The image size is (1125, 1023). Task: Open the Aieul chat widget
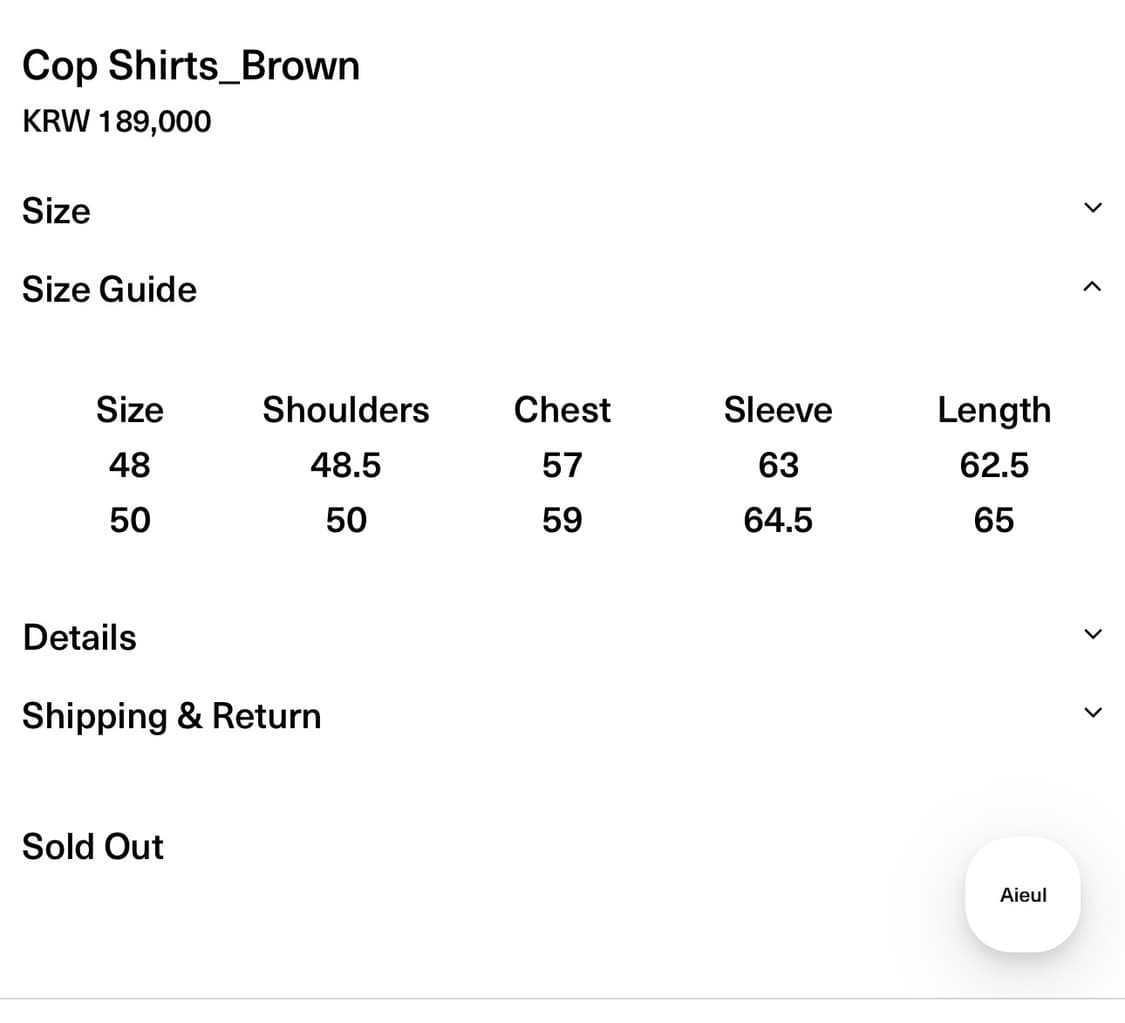click(1022, 895)
